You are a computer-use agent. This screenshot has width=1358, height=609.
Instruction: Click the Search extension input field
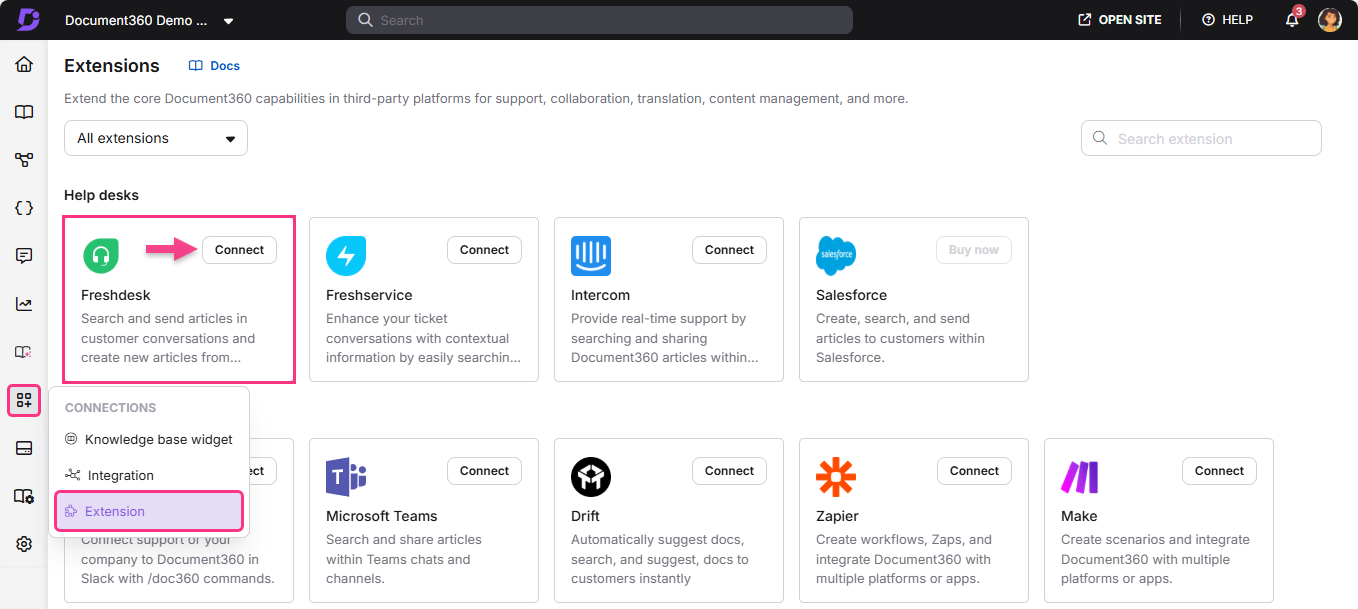[x=1200, y=138]
